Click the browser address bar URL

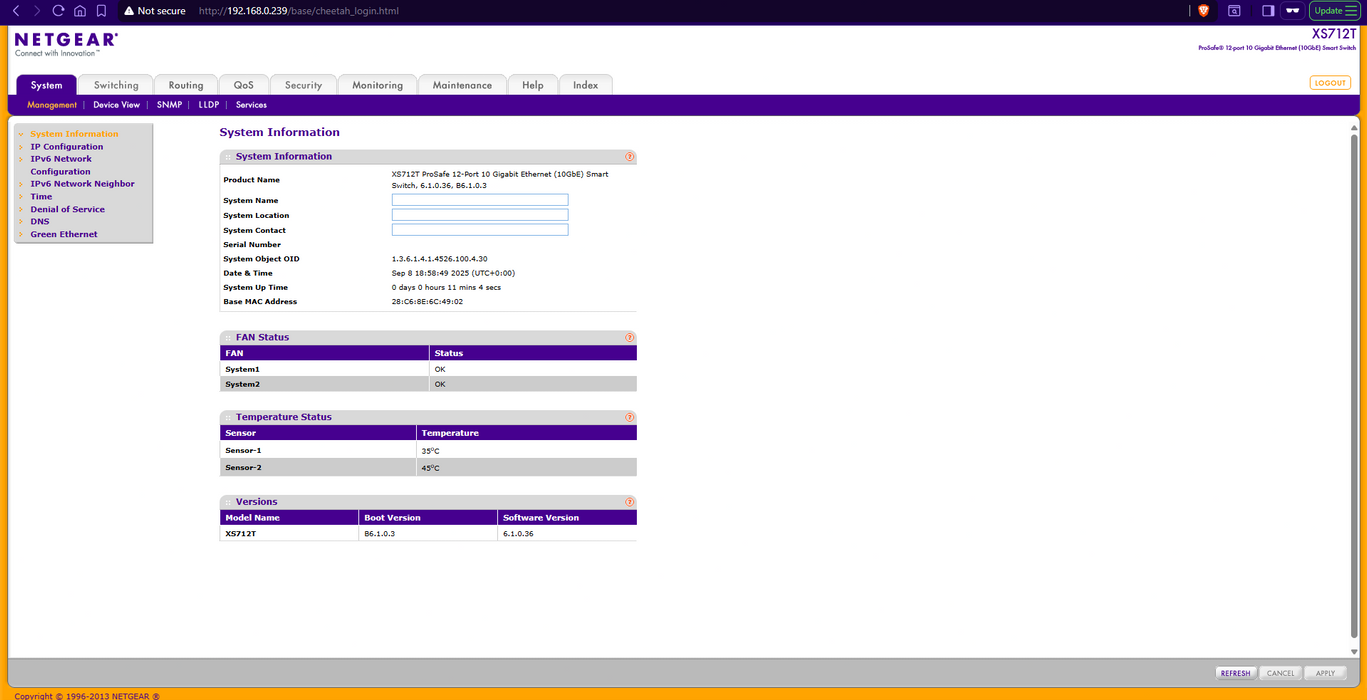click(299, 10)
